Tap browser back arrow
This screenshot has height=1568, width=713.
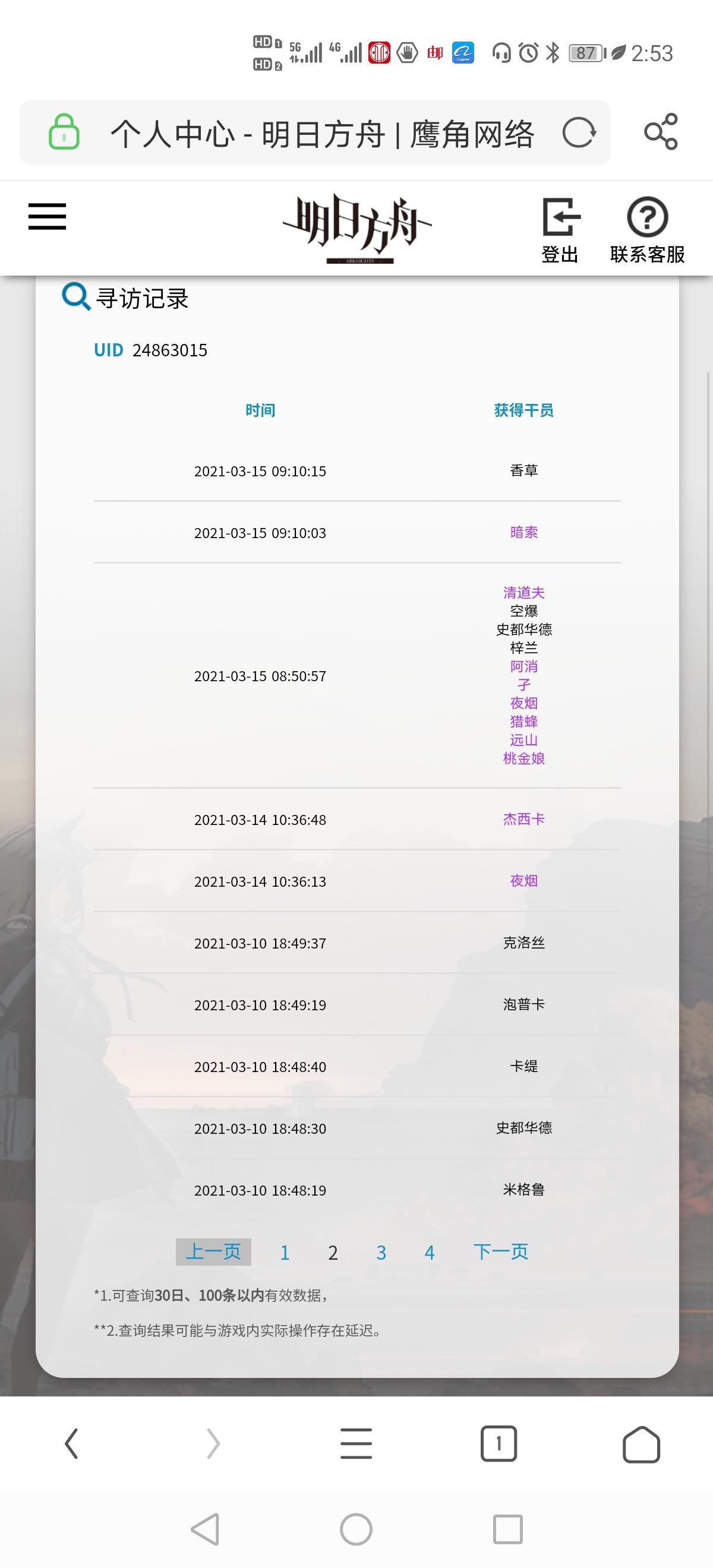(x=71, y=1443)
